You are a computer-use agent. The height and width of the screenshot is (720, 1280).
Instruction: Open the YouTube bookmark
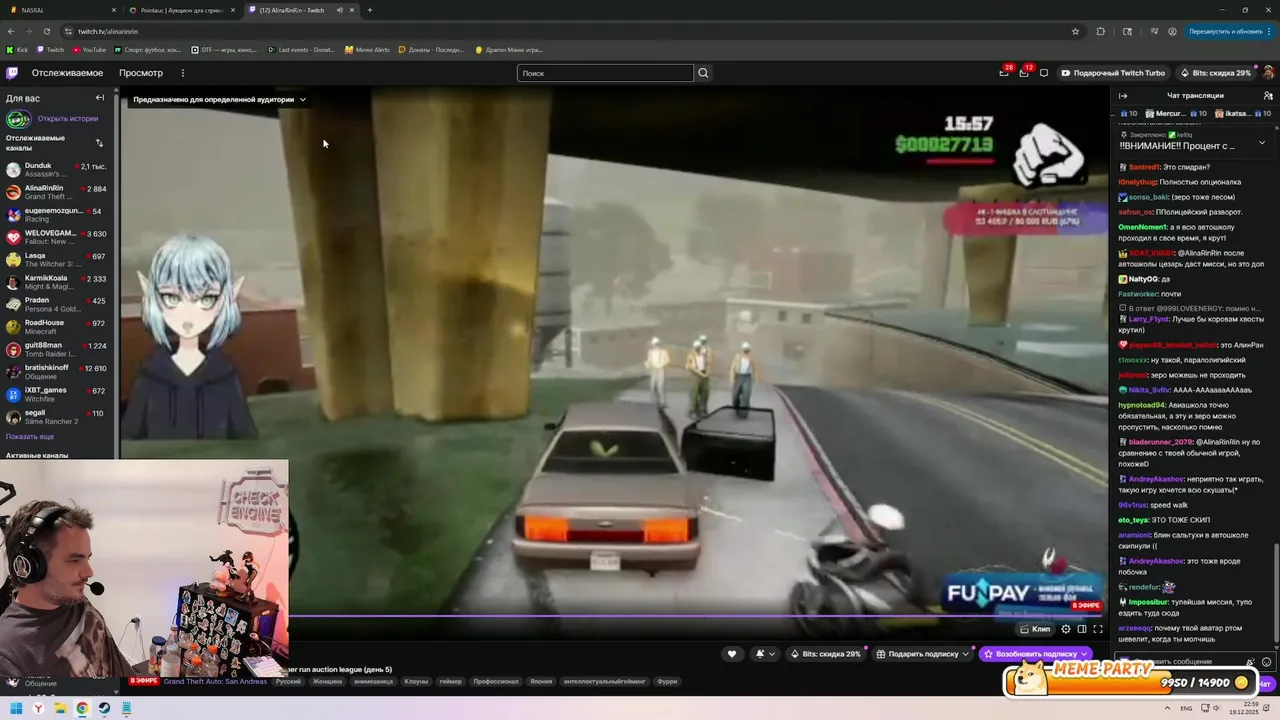(89, 50)
